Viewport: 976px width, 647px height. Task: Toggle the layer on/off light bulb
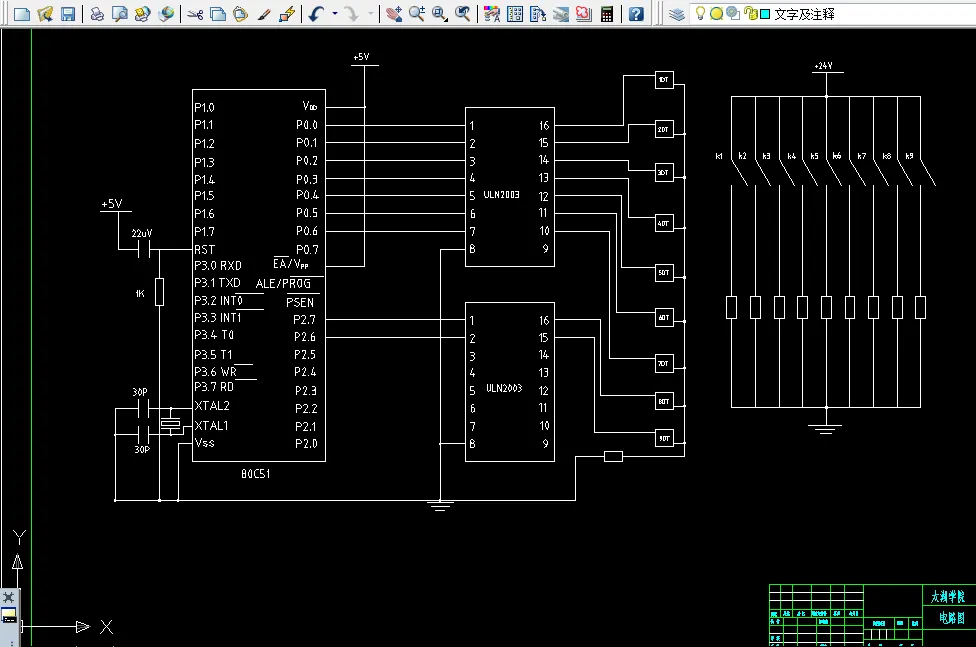tap(700, 13)
